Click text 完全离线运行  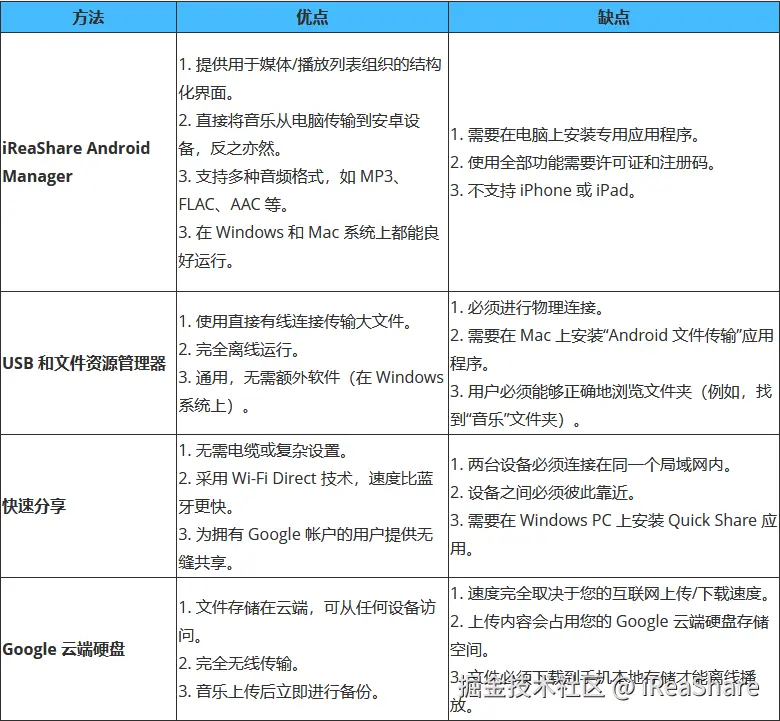(239, 349)
